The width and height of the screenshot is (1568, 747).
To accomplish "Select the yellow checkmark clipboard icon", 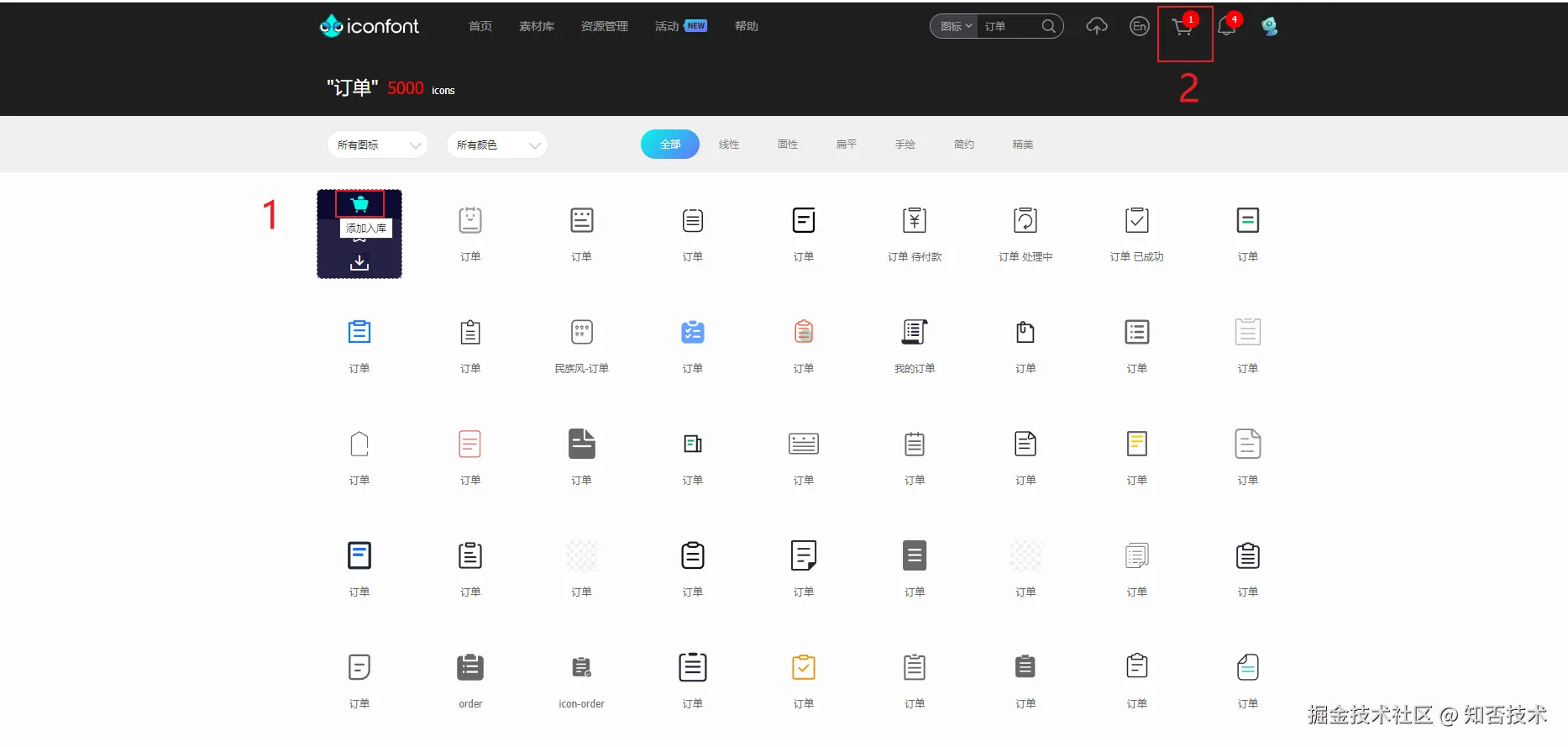I will point(804,667).
